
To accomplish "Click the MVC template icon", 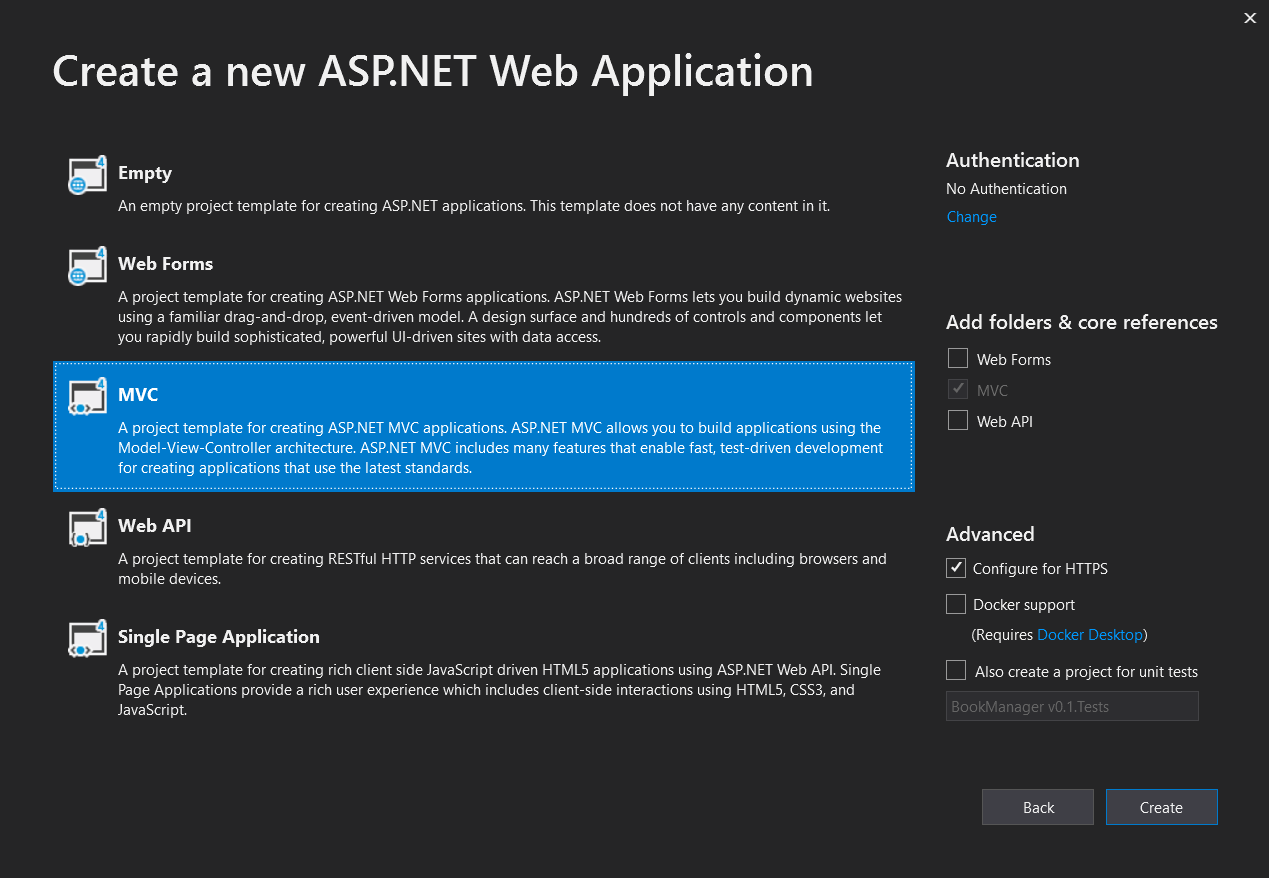I will 87,397.
